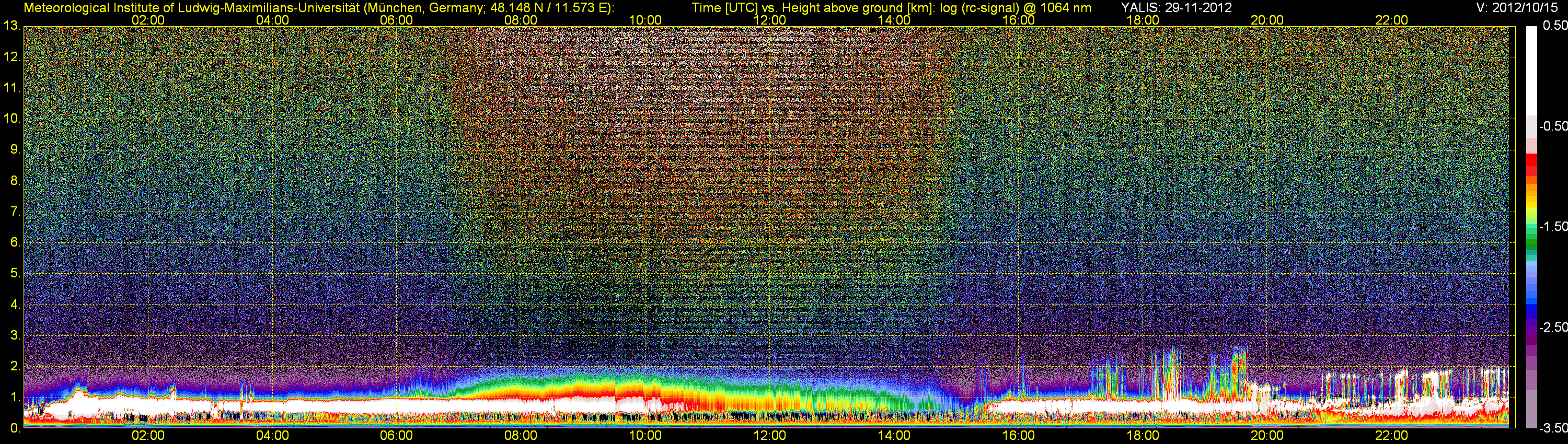This screenshot has height=444, width=1568.
Task: Click the height axis label '1.'
Action: [15, 397]
